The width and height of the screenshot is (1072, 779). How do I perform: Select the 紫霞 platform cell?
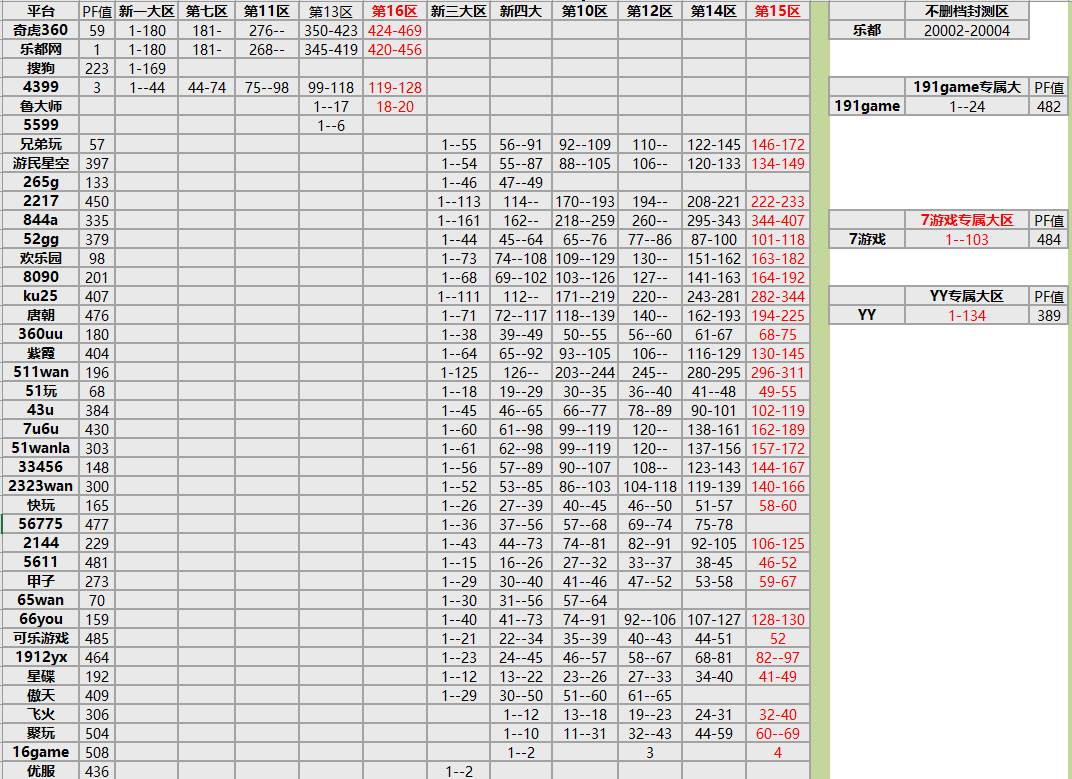40,353
